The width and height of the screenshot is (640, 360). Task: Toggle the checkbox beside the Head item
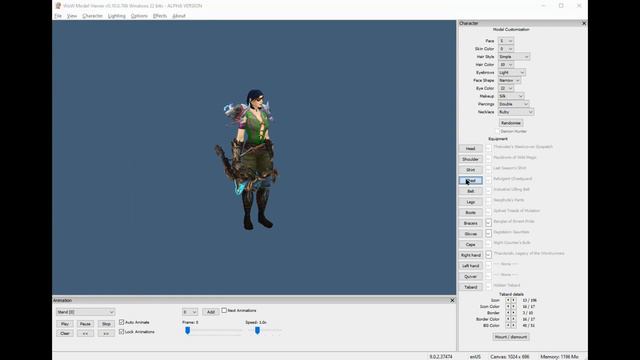(489, 148)
